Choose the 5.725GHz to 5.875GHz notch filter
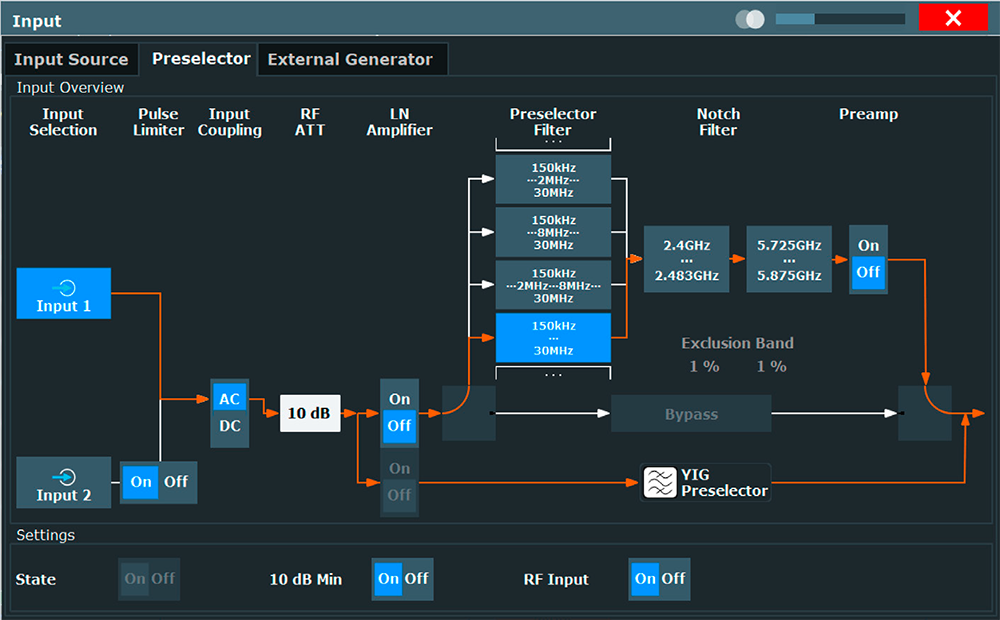1000x620 pixels. tap(788, 259)
